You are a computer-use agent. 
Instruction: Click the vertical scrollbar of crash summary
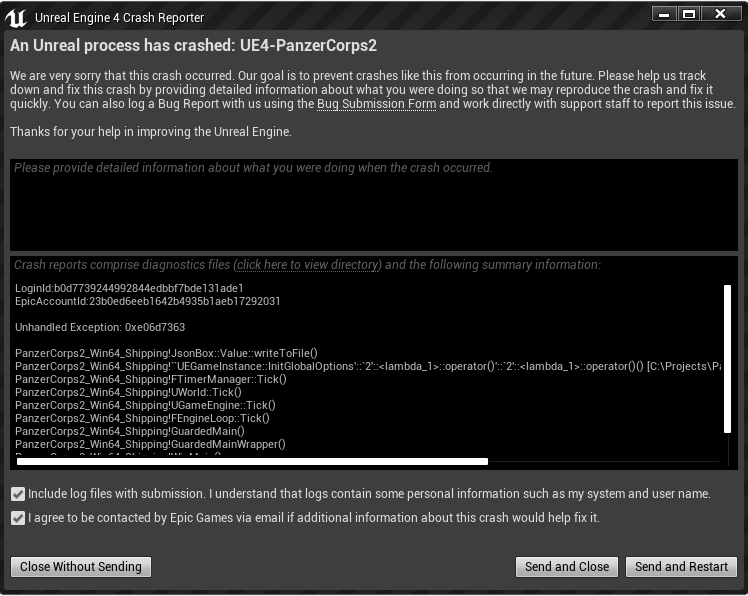click(x=727, y=358)
